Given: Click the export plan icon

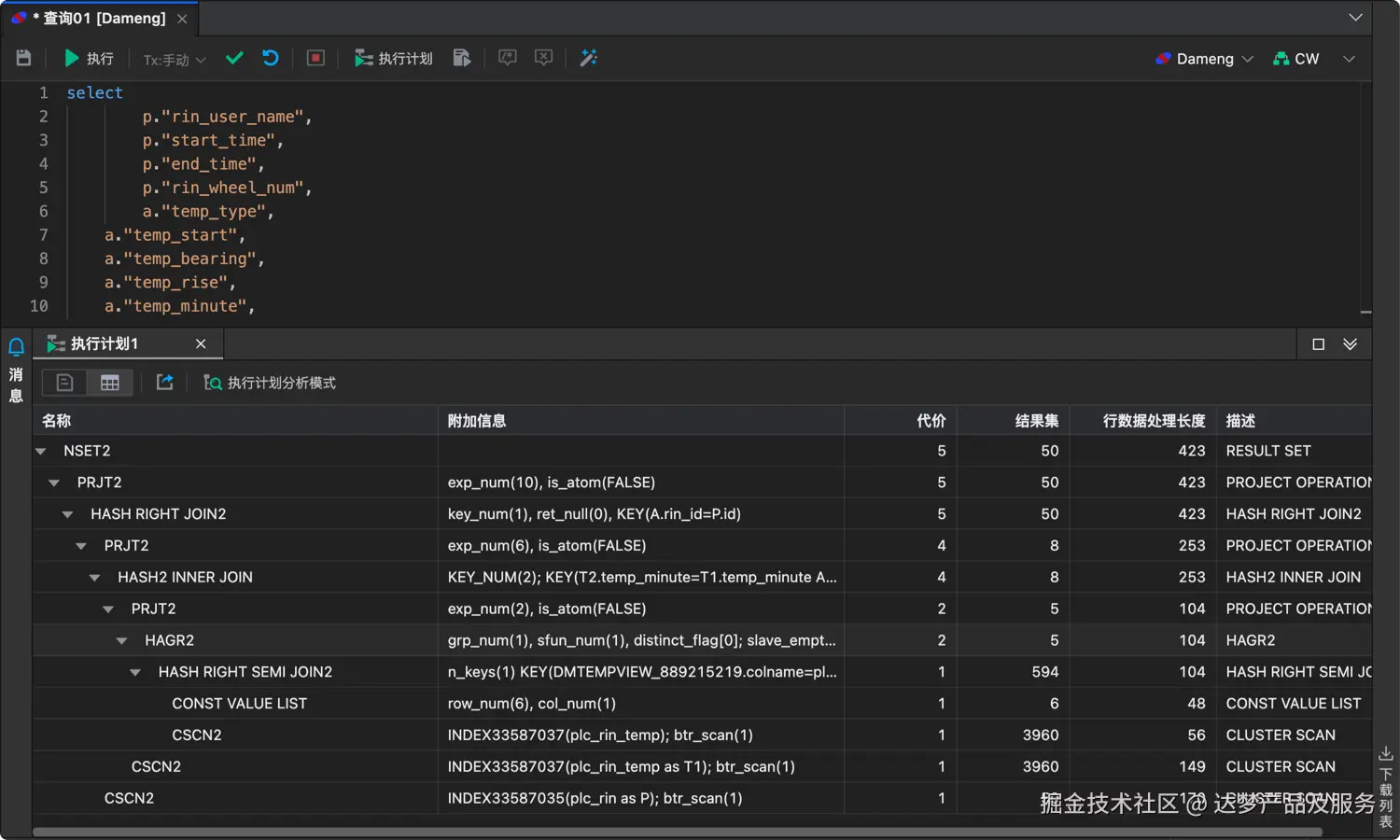Looking at the screenshot, I should pos(164,383).
